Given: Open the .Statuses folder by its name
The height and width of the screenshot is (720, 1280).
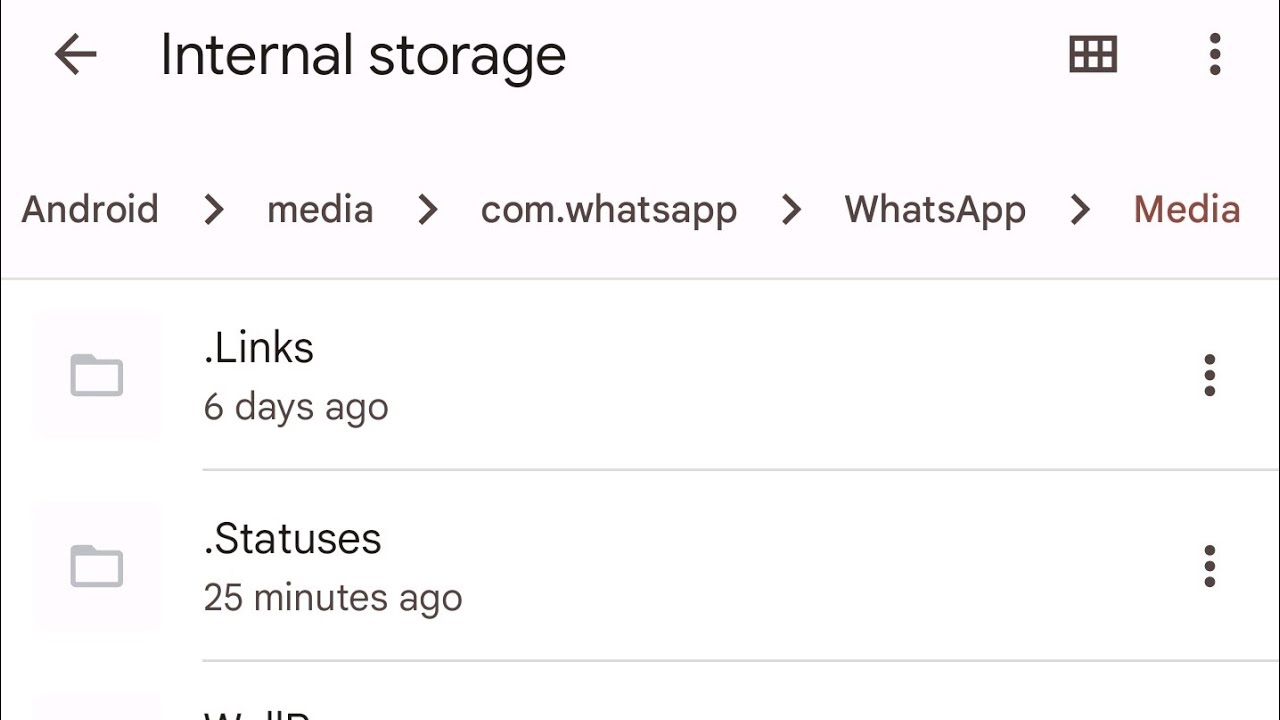Looking at the screenshot, I should pos(292,539).
